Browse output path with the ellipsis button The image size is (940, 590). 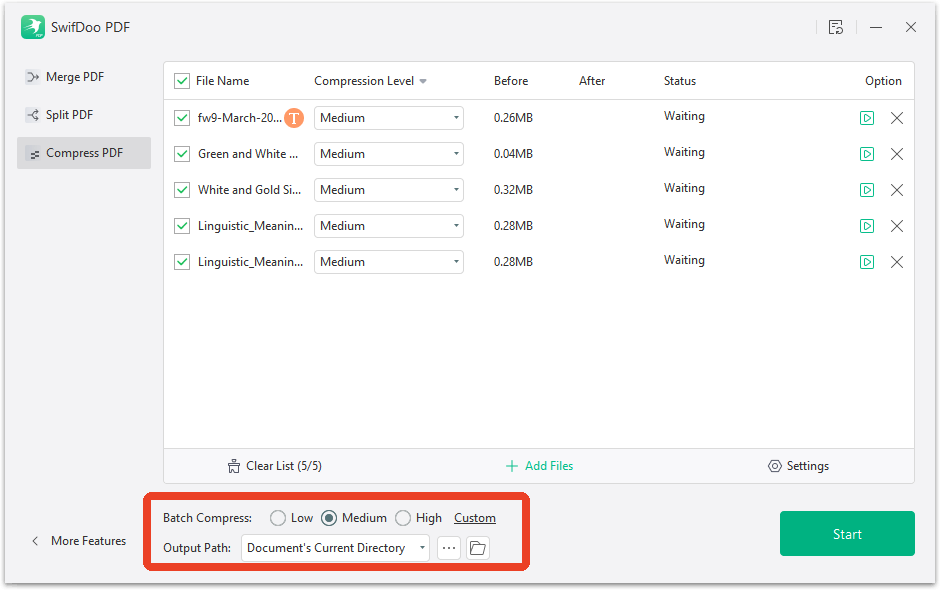pos(449,548)
